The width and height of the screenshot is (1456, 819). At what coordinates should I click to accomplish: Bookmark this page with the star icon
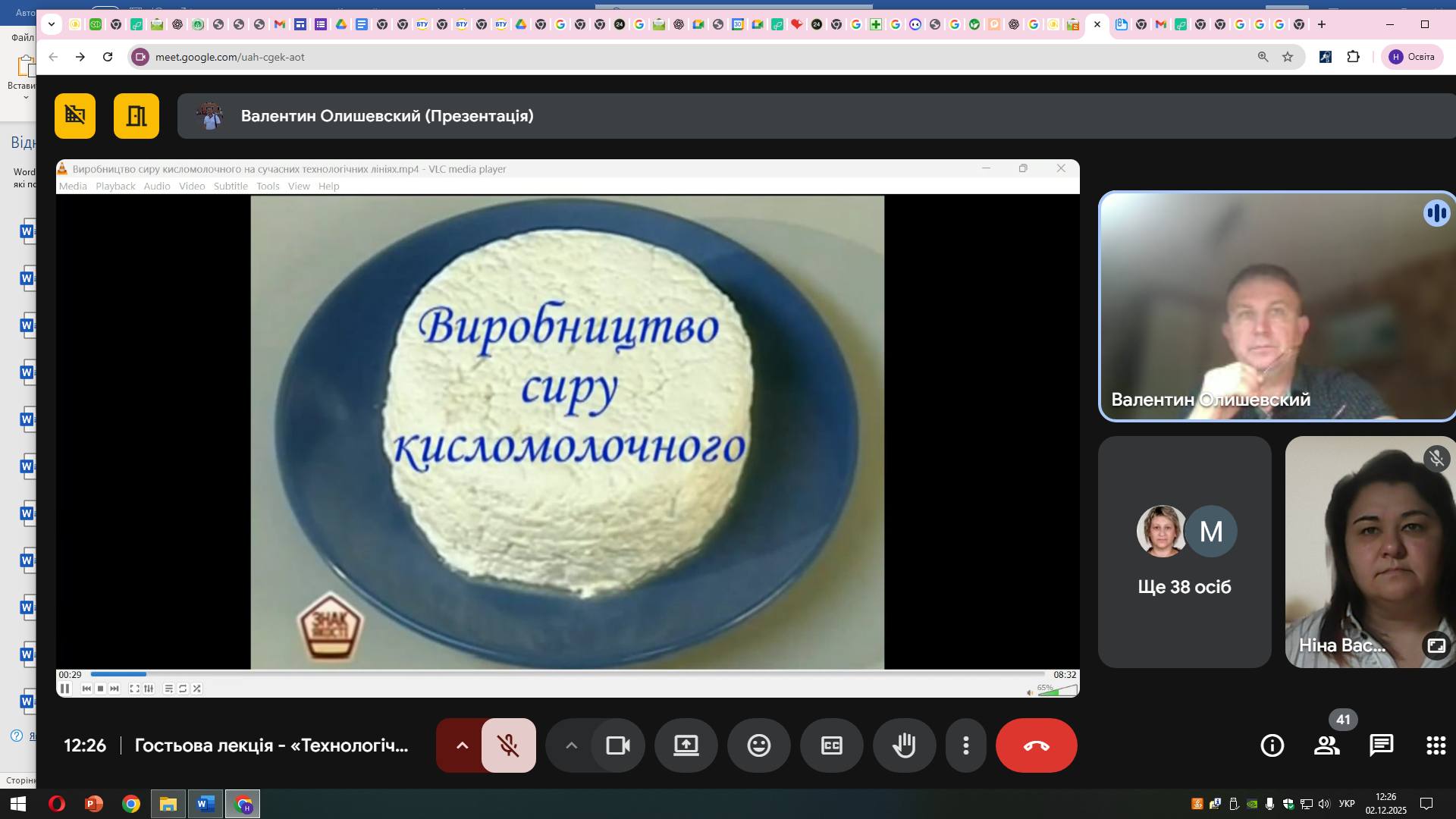1288,57
